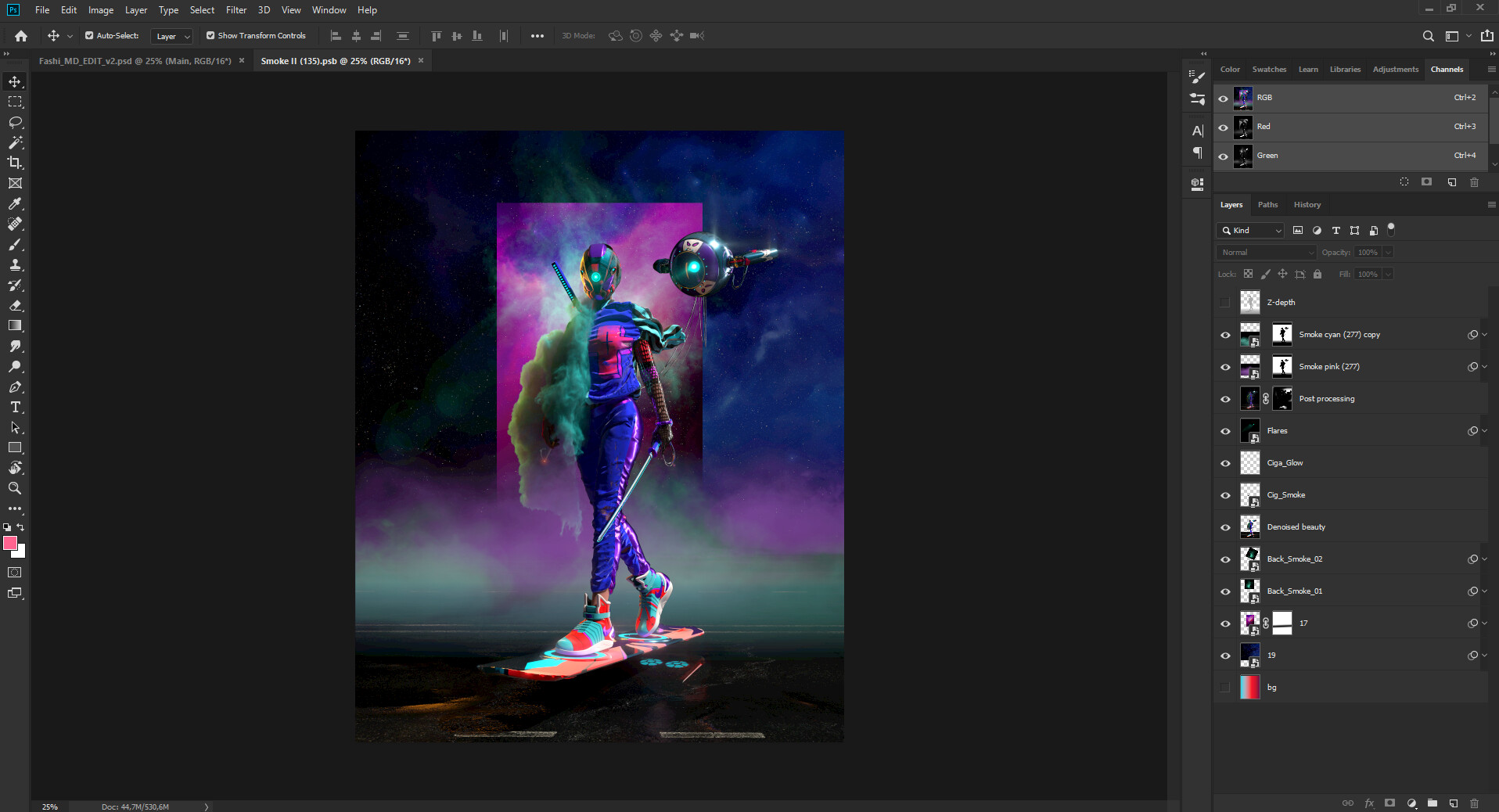
Task: Click the Home button in options bar
Action: point(21,36)
